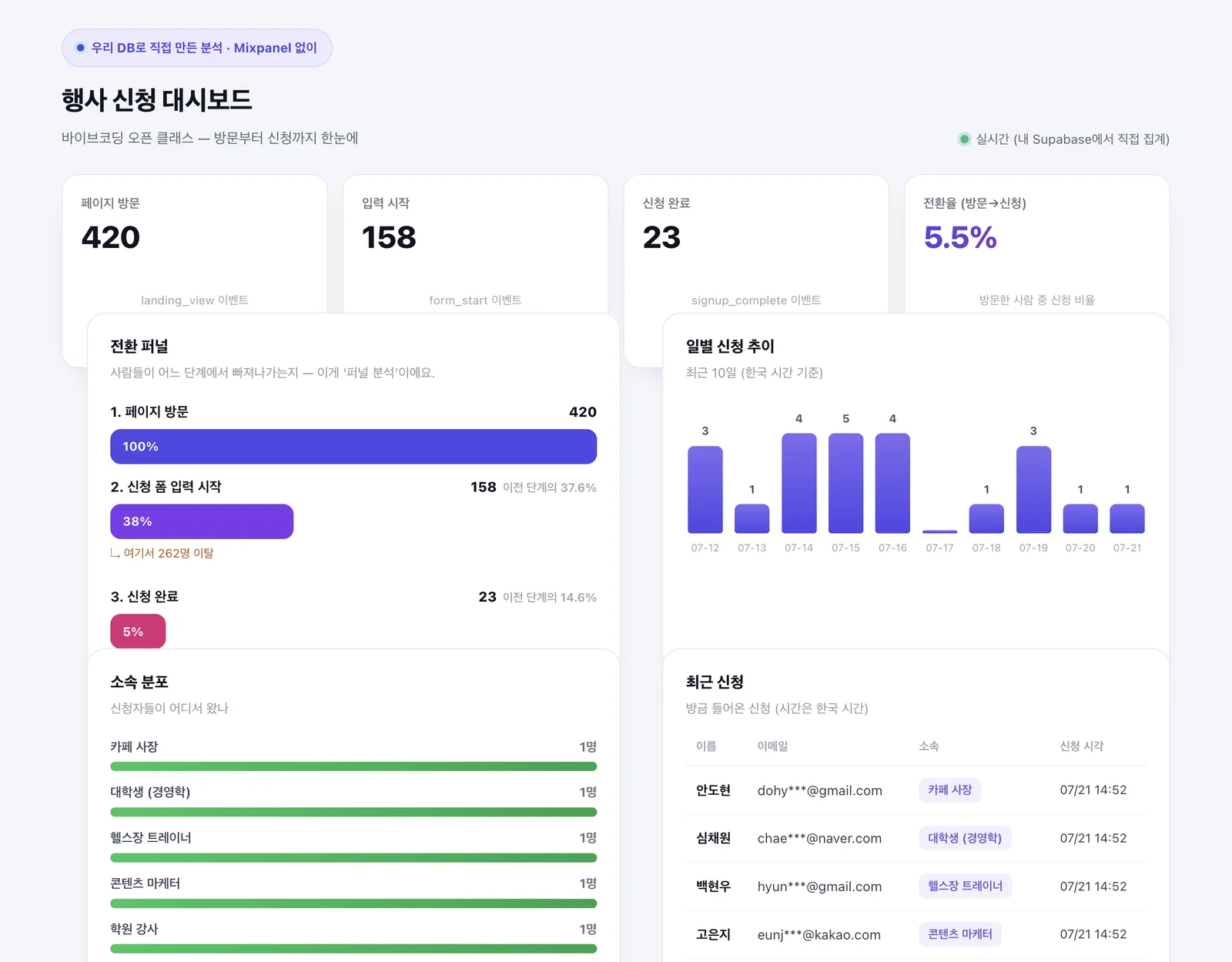Click the 07-21 bar in daily chart
The image size is (1232, 962).
point(1127,518)
